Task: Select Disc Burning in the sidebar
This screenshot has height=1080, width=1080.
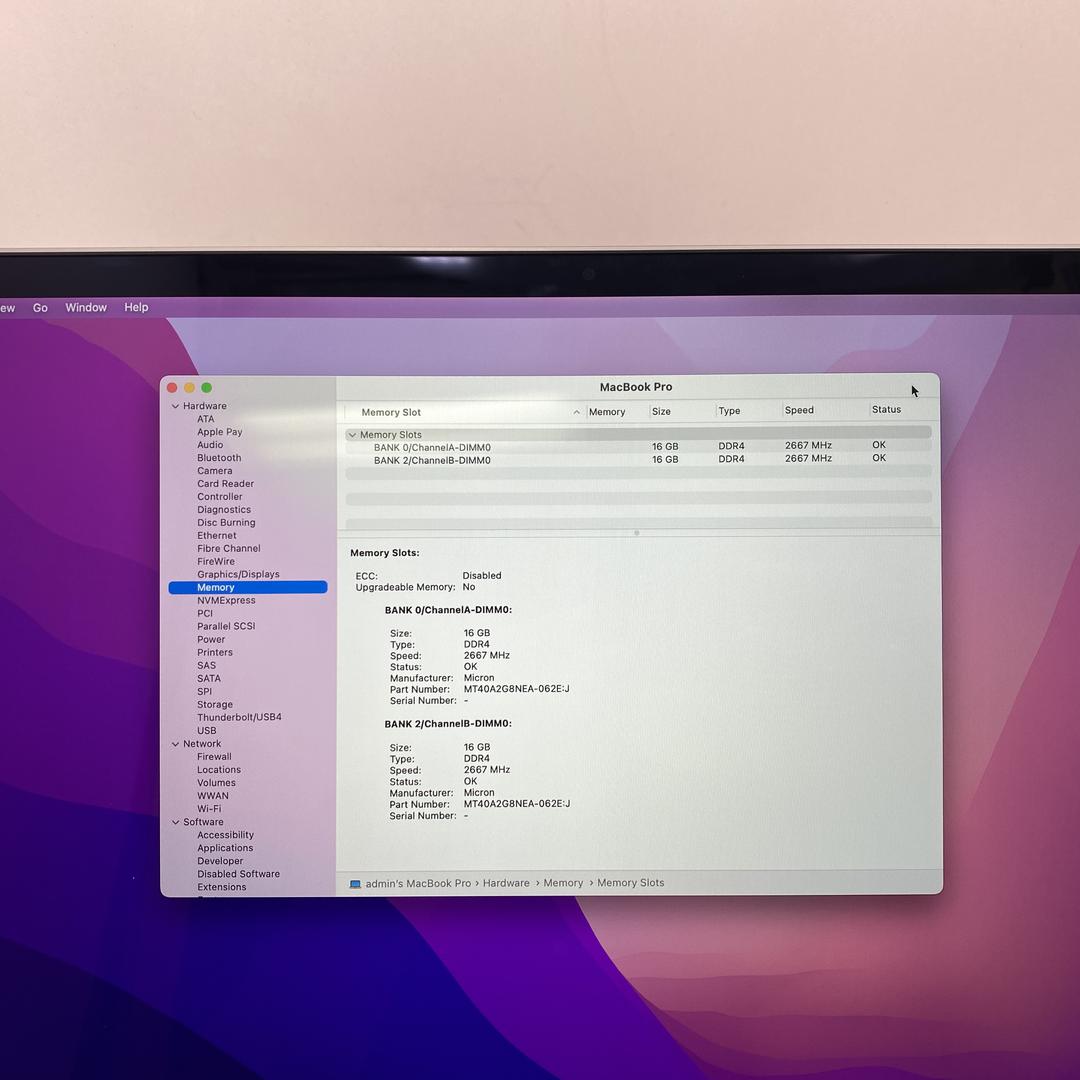Action: tap(226, 522)
